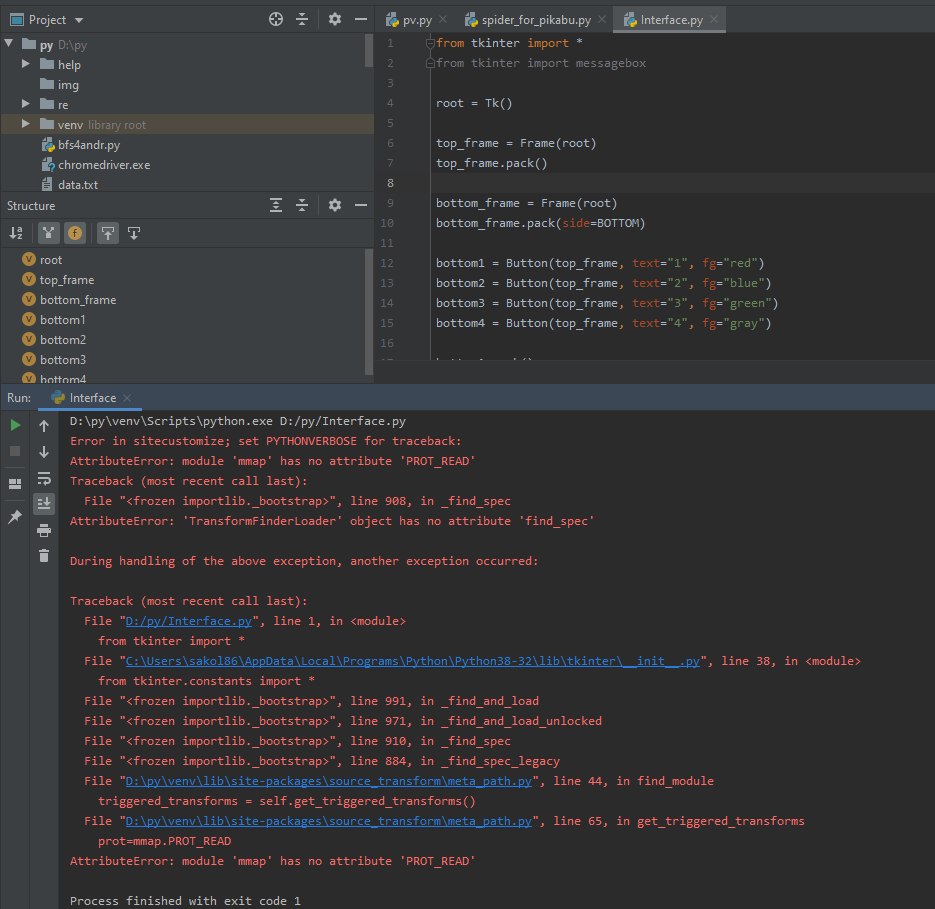
Task: Jump to previous stack frame with up arrow
Action: [44, 426]
